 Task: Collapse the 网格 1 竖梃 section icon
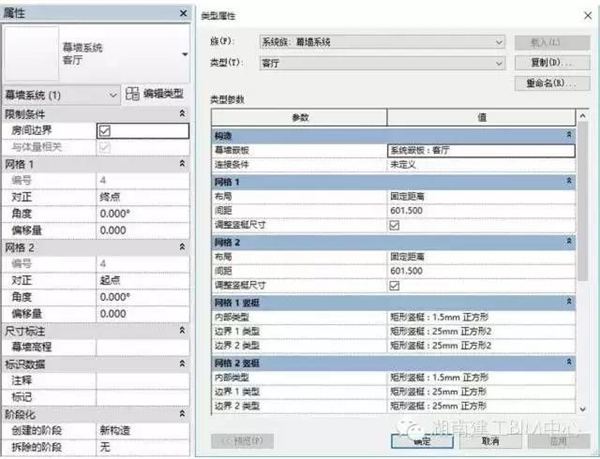[569, 302]
